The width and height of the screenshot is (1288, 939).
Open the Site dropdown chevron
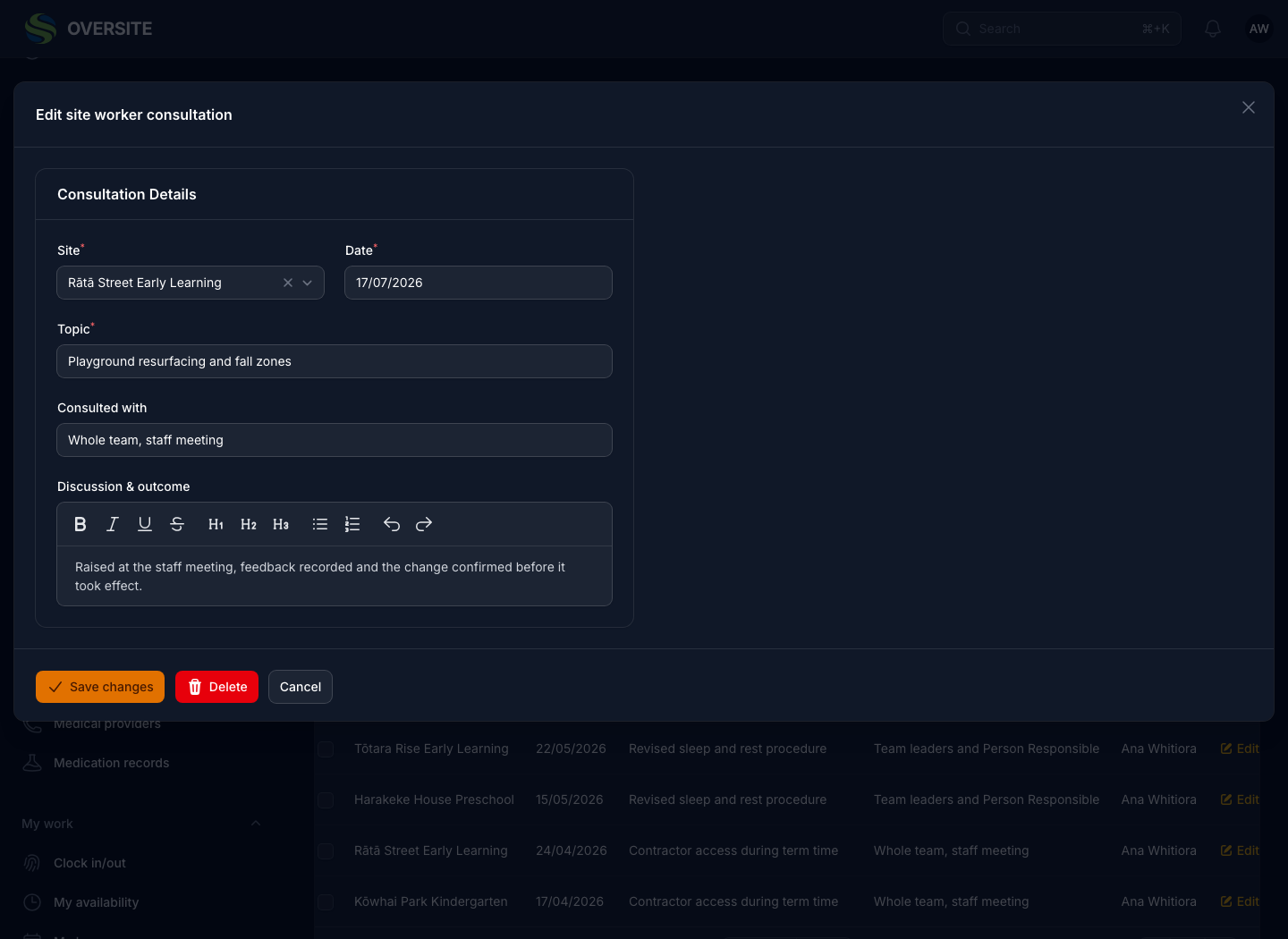click(x=308, y=283)
